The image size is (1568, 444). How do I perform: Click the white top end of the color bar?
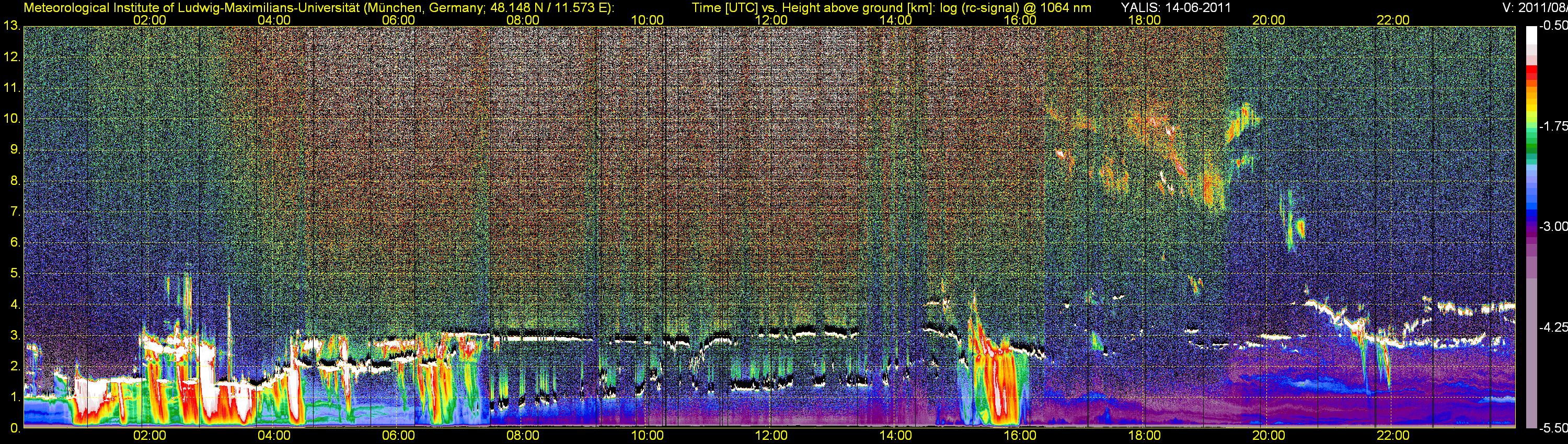(x=1531, y=33)
